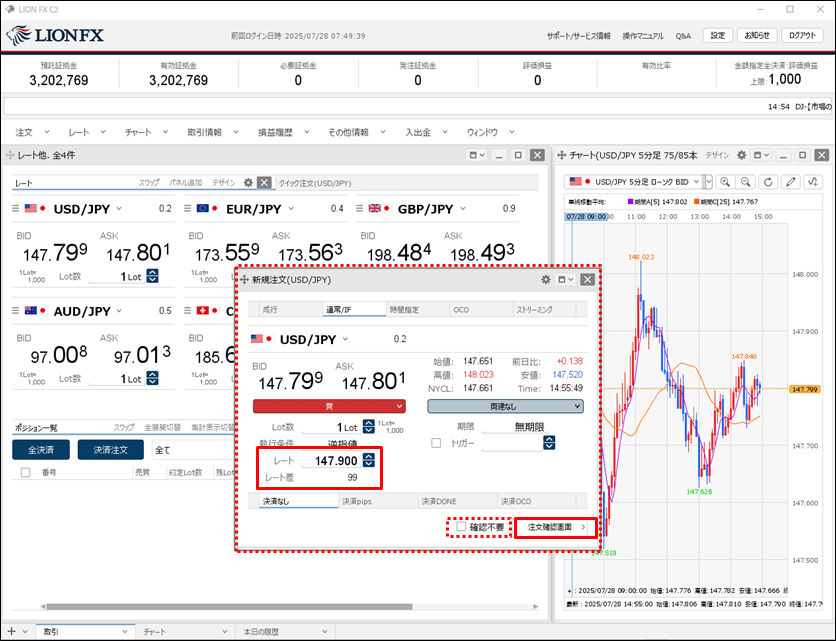Image resolution: width=836 pixels, height=641 pixels.
Task: Zoom in on the USD/JPY chart
Action: coord(725,182)
